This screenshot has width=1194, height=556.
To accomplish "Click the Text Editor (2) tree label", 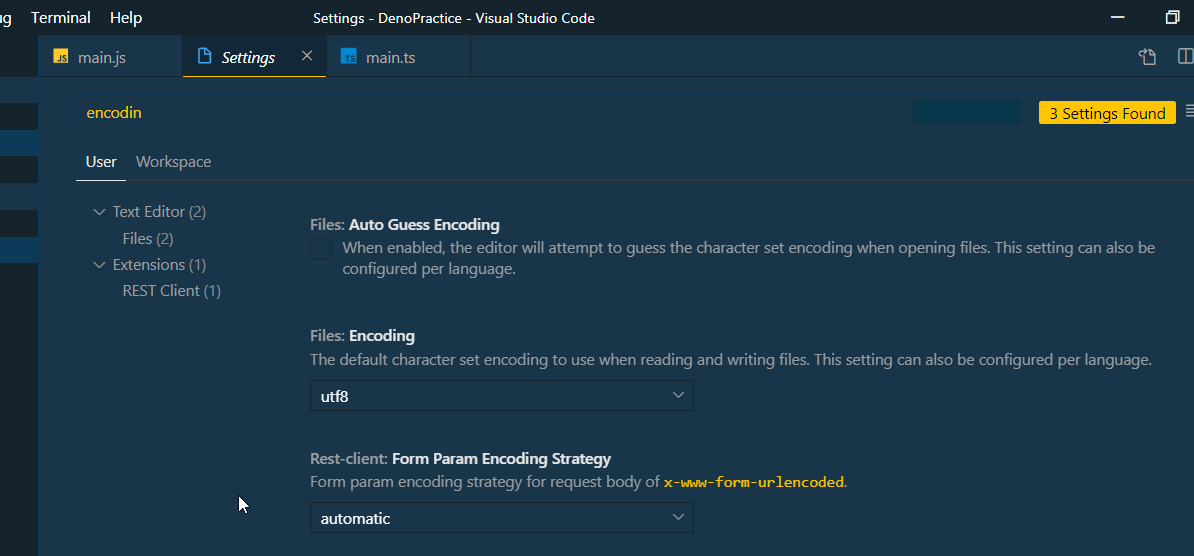I will pyautogui.click(x=159, y=212).
